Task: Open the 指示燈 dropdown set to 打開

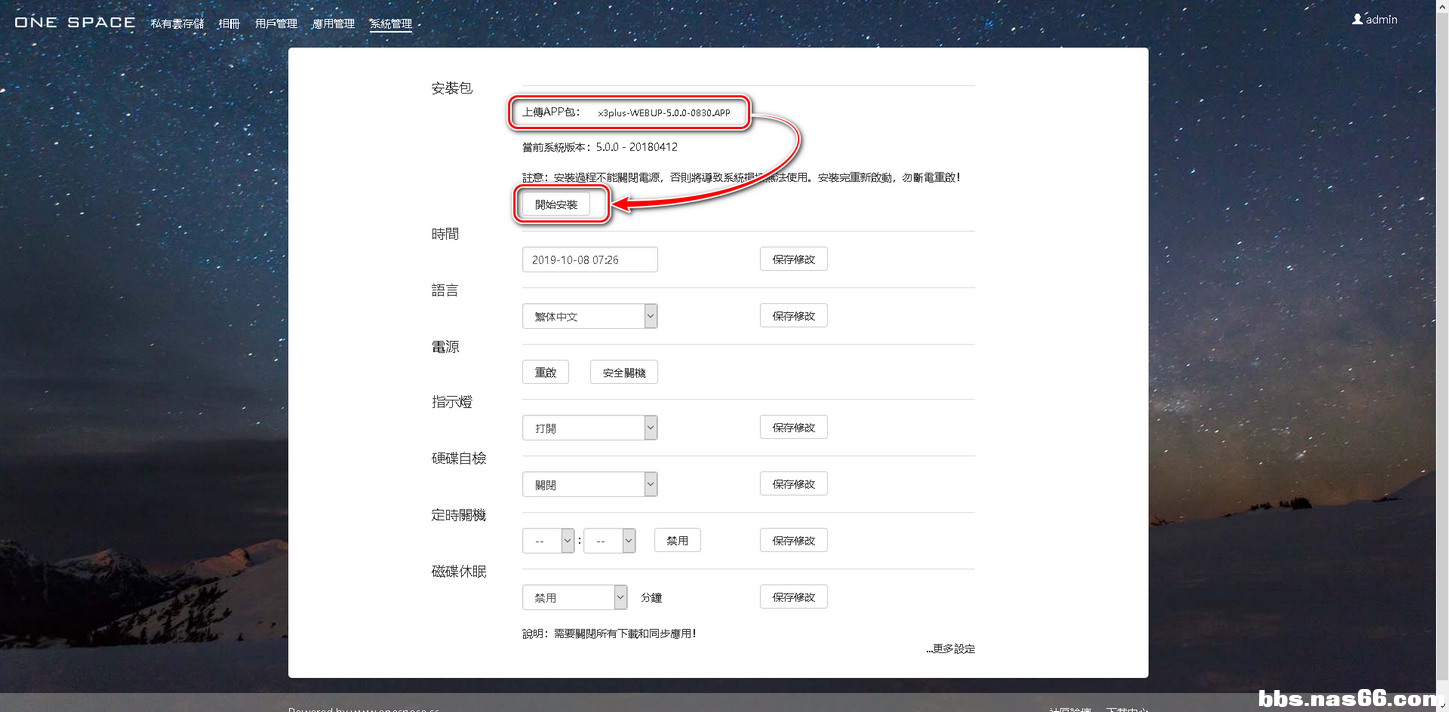Action: 589,428
